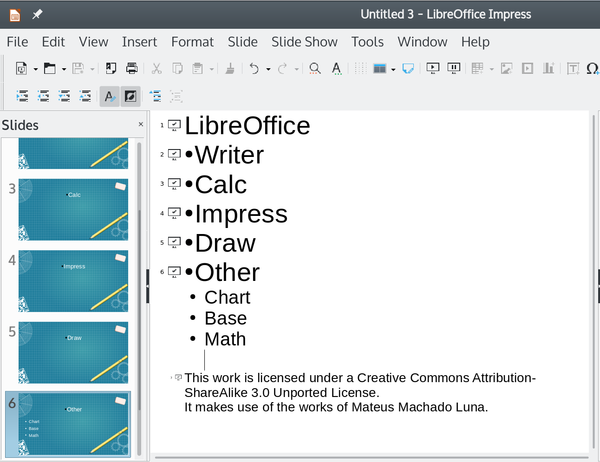Image resolution: width=600 pixels, height=462 pixels.
Task: Select slide 6 Other thumbnail
Action: (73, 424)
